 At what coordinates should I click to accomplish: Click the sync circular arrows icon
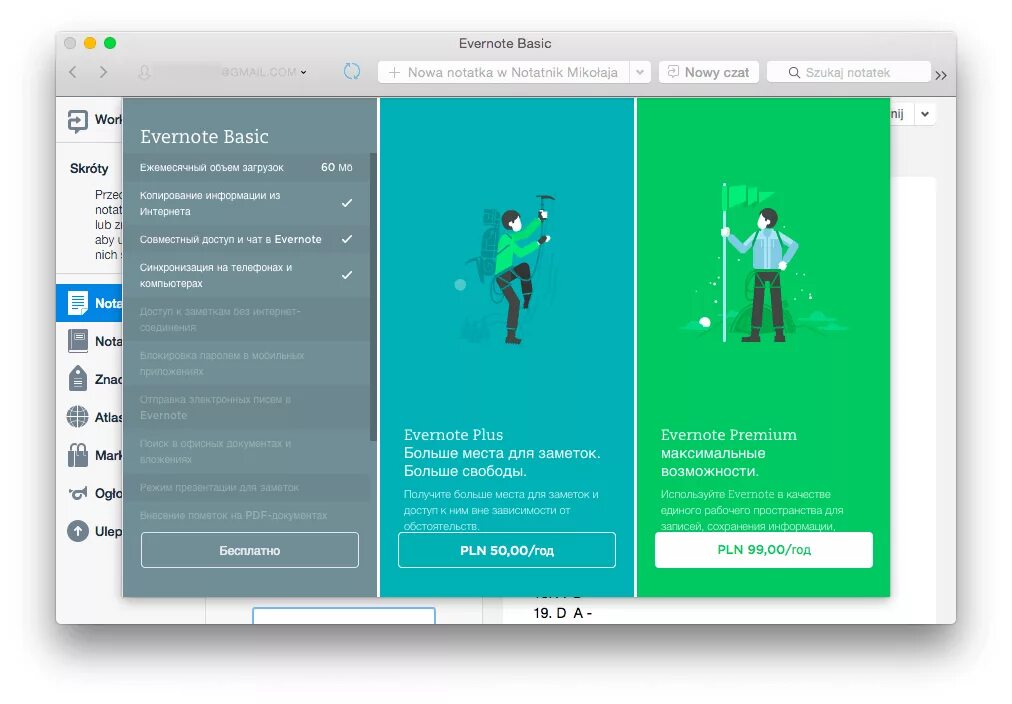pyautogui.click(x=352, y=72)
